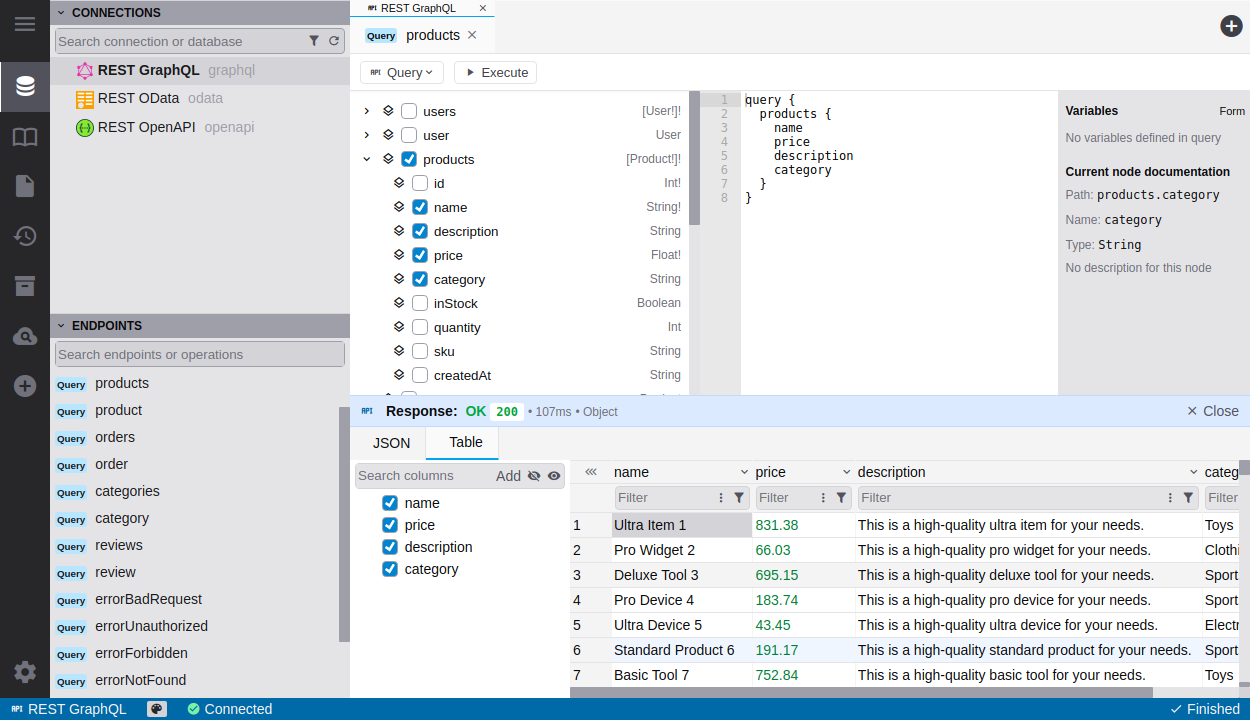
Task: Switch to the JSON response tab
Action: (x=390, y=442)
